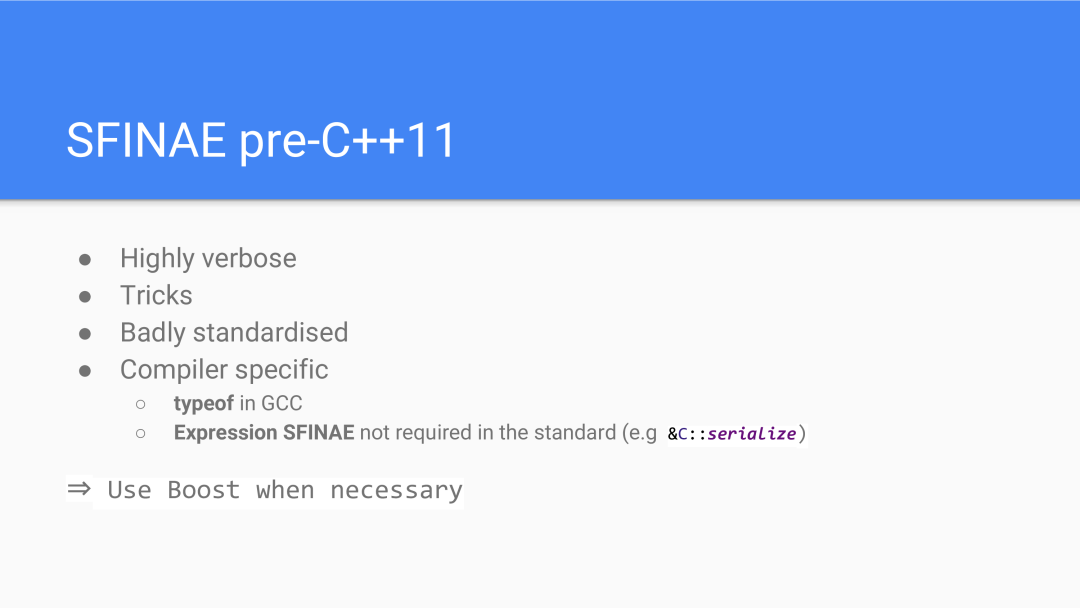Click the word "GCC" in the sub-bullet
The image size is (1080, 608).
[281, 403]
